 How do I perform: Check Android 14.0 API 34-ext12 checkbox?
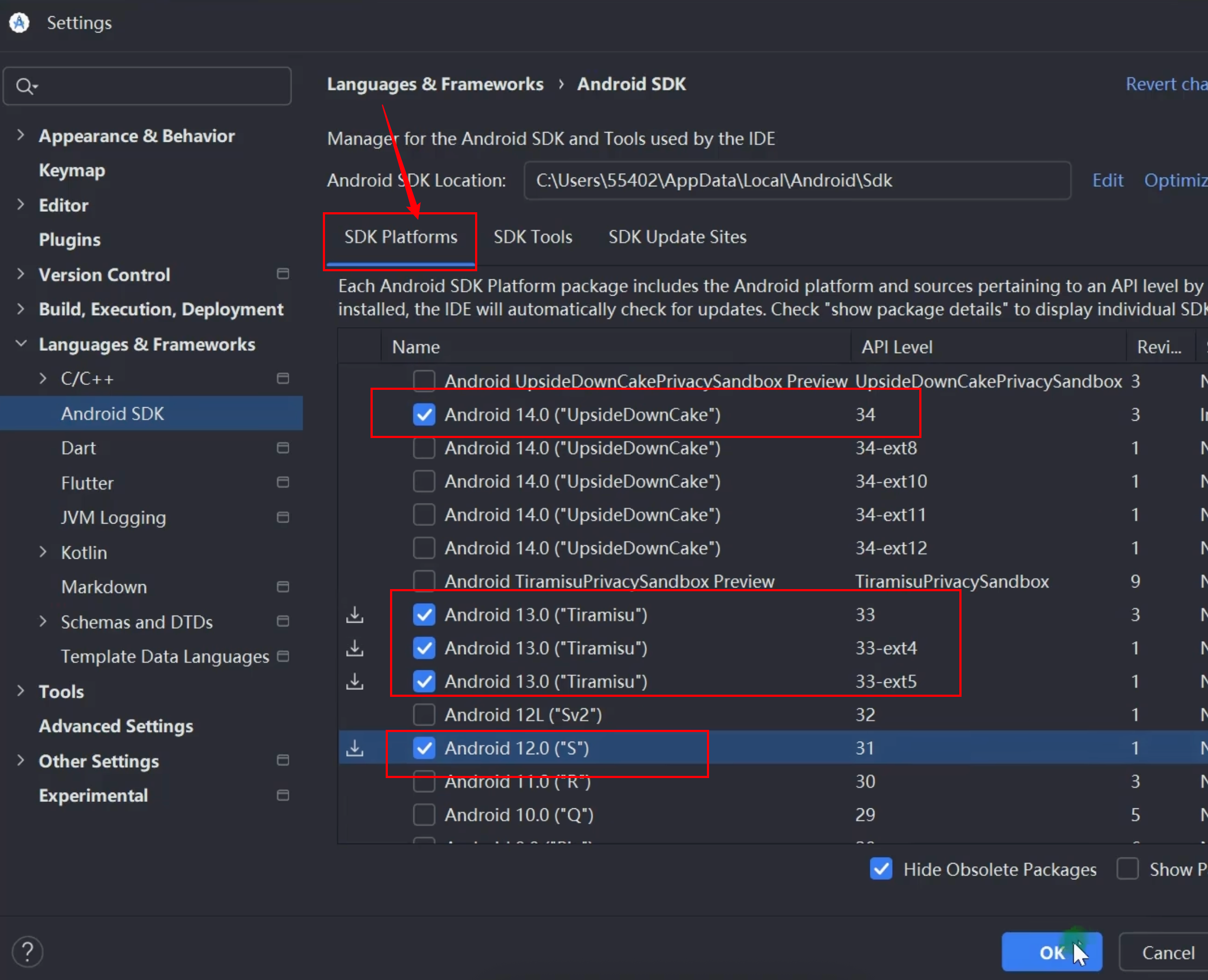tap(424, 548)
